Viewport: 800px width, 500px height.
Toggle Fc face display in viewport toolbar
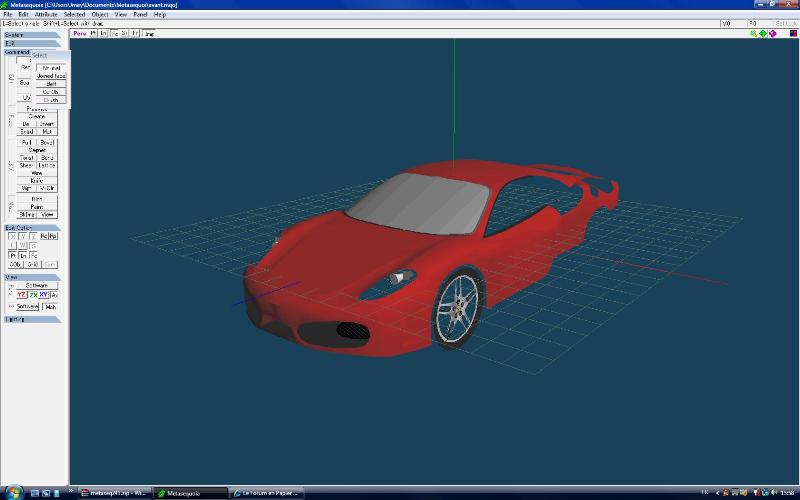click(114, 34)
